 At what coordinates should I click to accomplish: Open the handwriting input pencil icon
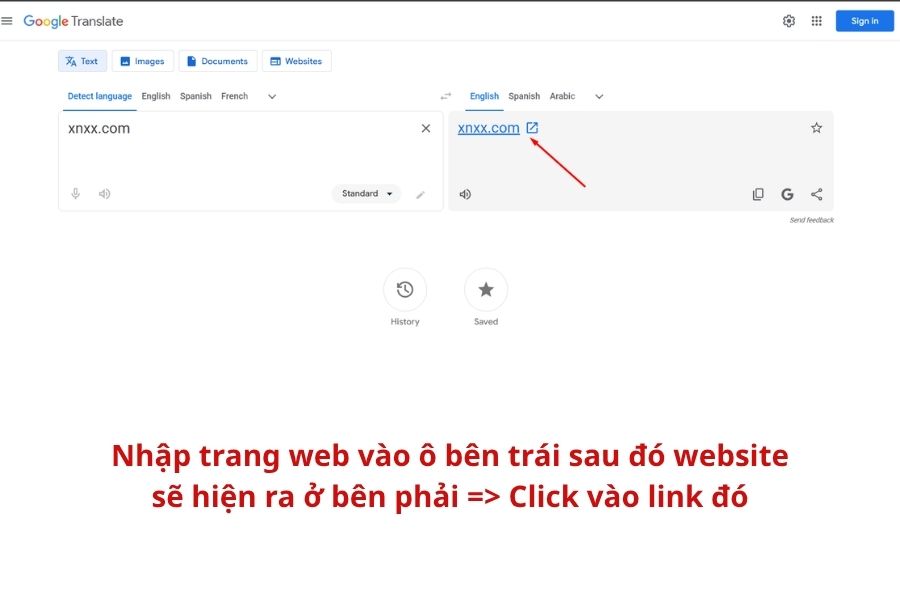click(x=421, y=193)
